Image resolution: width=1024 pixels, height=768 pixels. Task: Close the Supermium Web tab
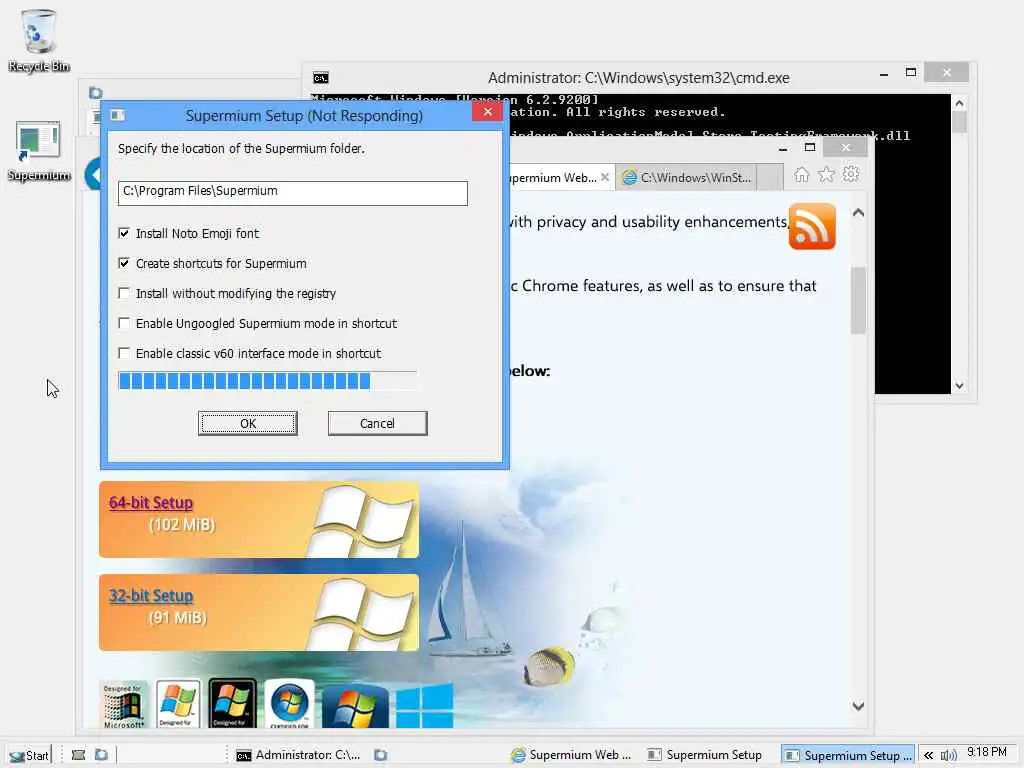[x=605, y=177]
